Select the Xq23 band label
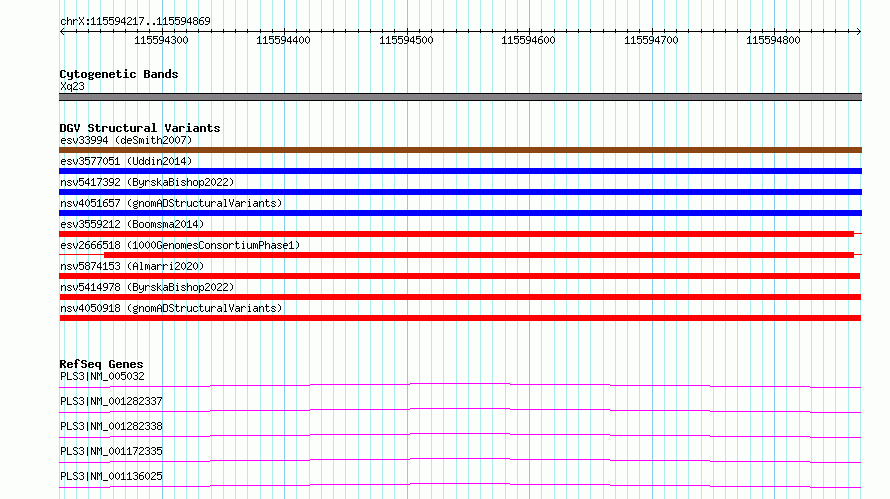The image size is (890, 499). pos(72,86)
